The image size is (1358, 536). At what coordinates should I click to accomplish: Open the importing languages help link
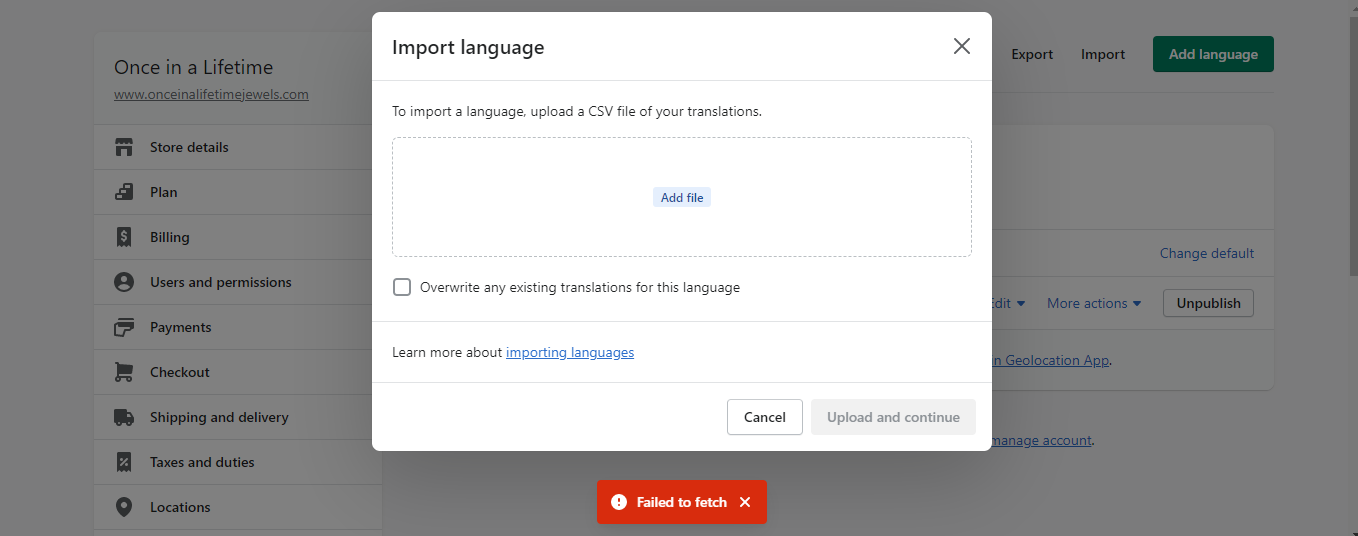click(x=570, y=352)
